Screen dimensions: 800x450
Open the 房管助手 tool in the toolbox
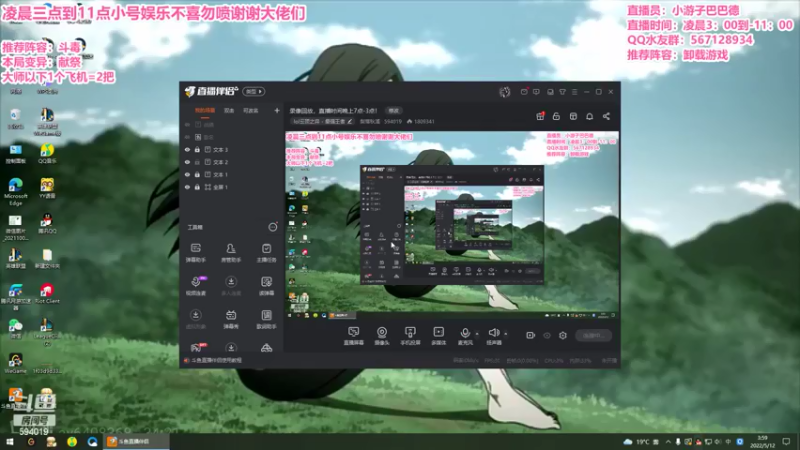pos(231,253)
